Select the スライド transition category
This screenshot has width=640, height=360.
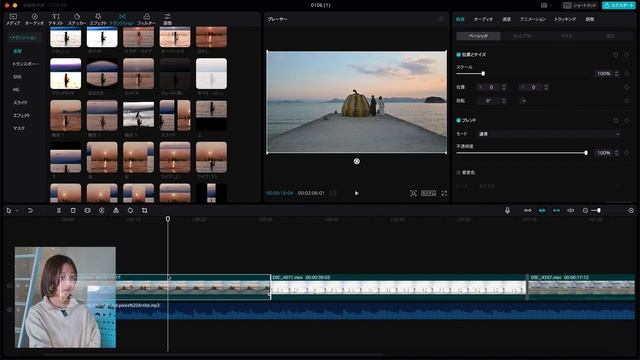click(x=20, y=102)
